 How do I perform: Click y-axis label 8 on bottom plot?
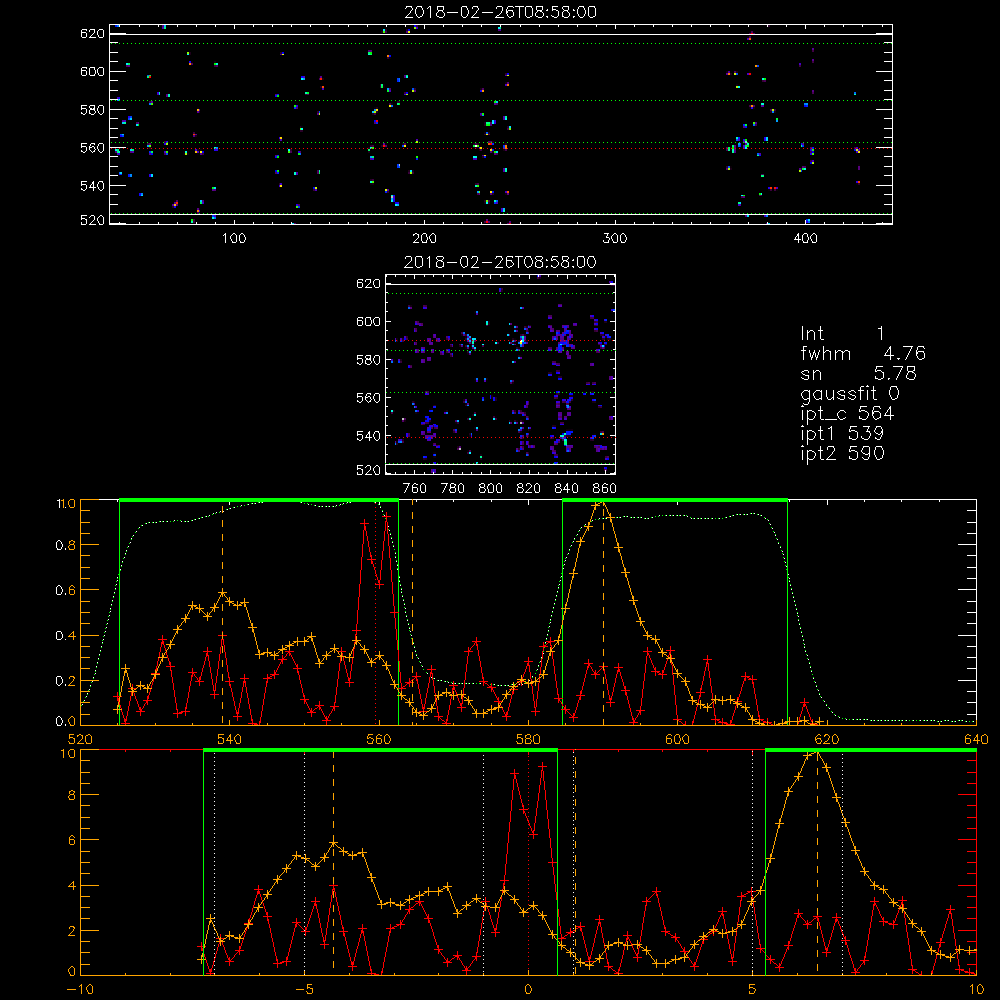coord(71,795)
